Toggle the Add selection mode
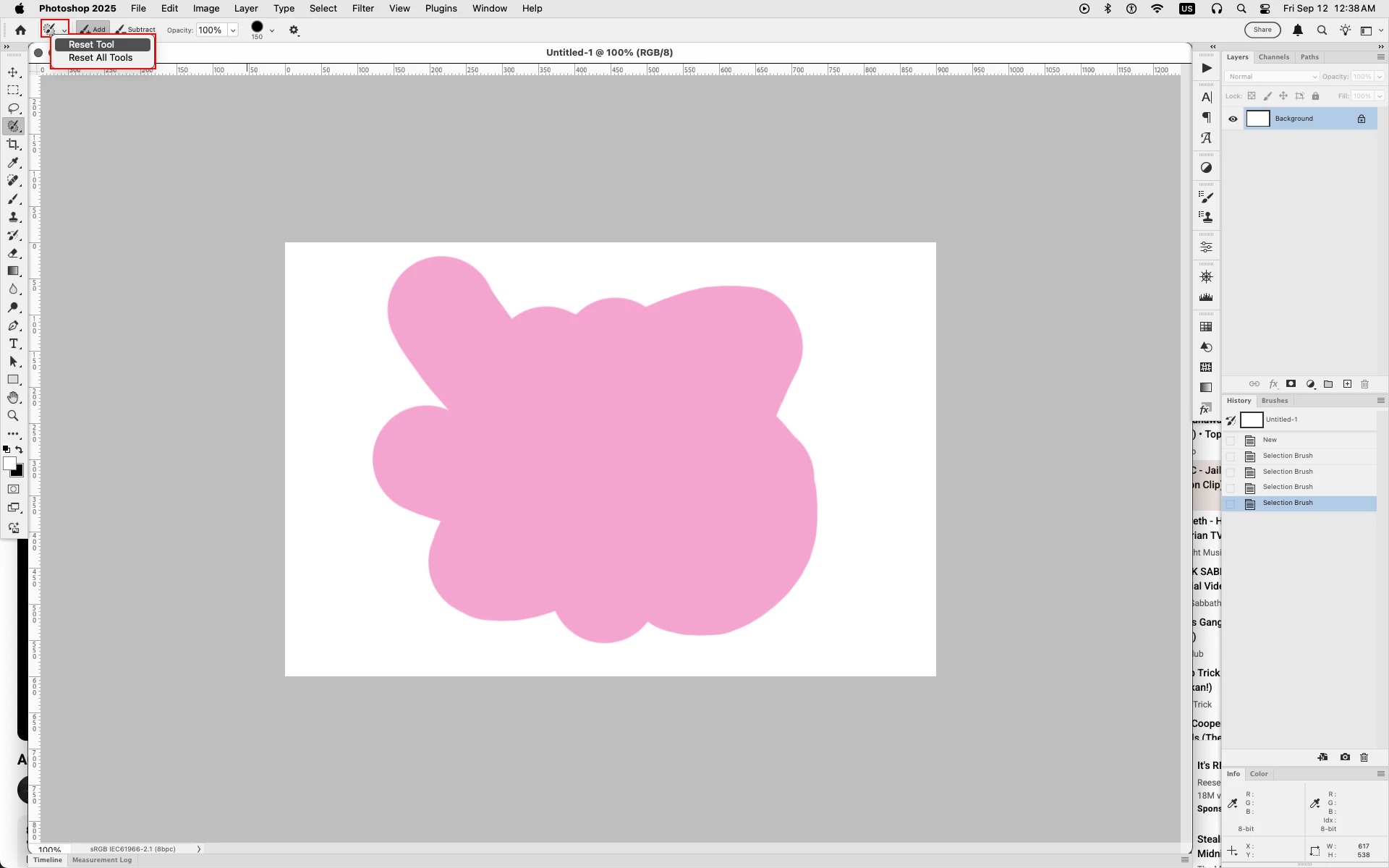Screen dimensions: 1389x868 pyautogui.click(x=93, y=30)
